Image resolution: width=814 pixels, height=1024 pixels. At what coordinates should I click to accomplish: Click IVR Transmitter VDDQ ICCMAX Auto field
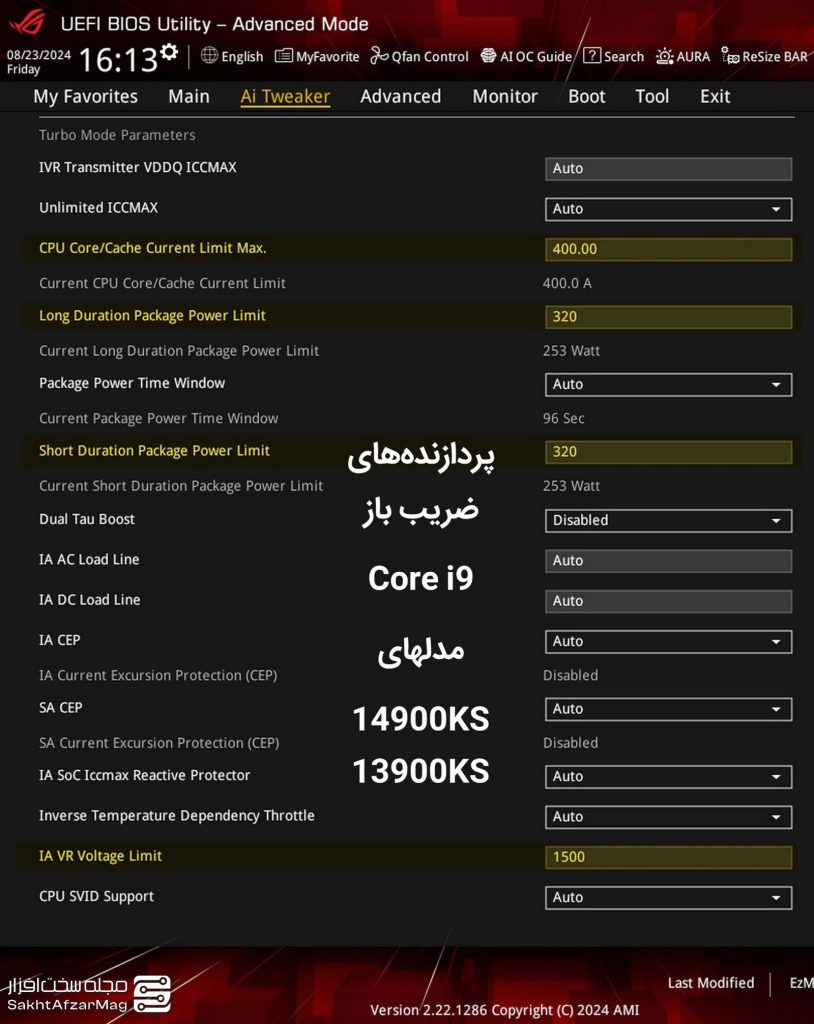668,168
